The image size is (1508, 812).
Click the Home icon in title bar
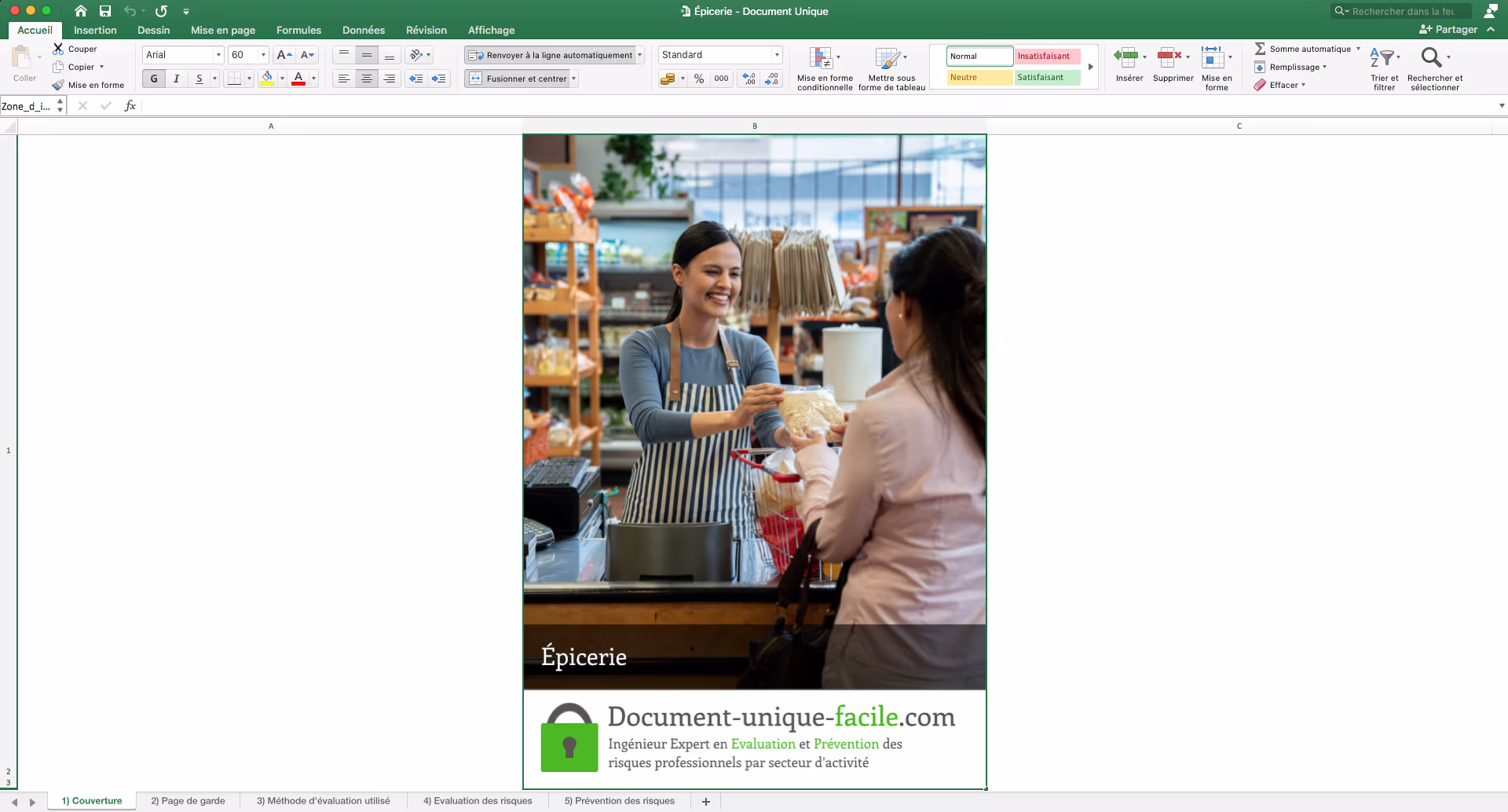[81, 11]
